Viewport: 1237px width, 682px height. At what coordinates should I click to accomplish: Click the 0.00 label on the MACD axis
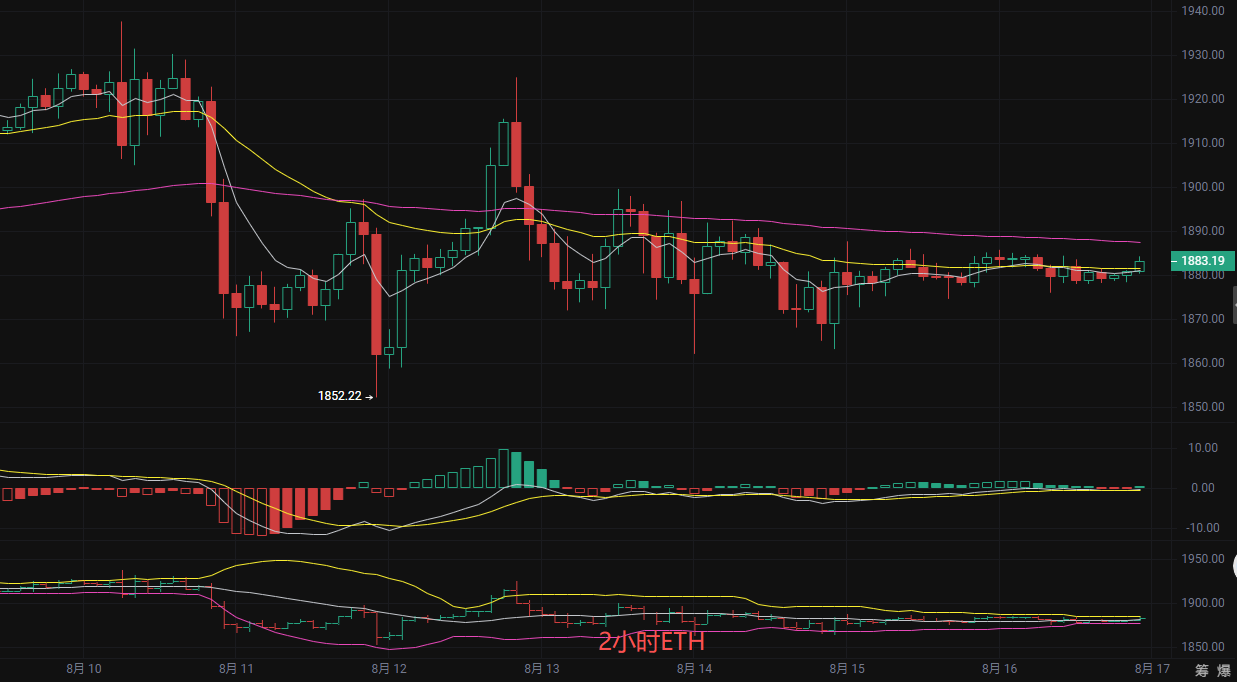[1203, 488]
